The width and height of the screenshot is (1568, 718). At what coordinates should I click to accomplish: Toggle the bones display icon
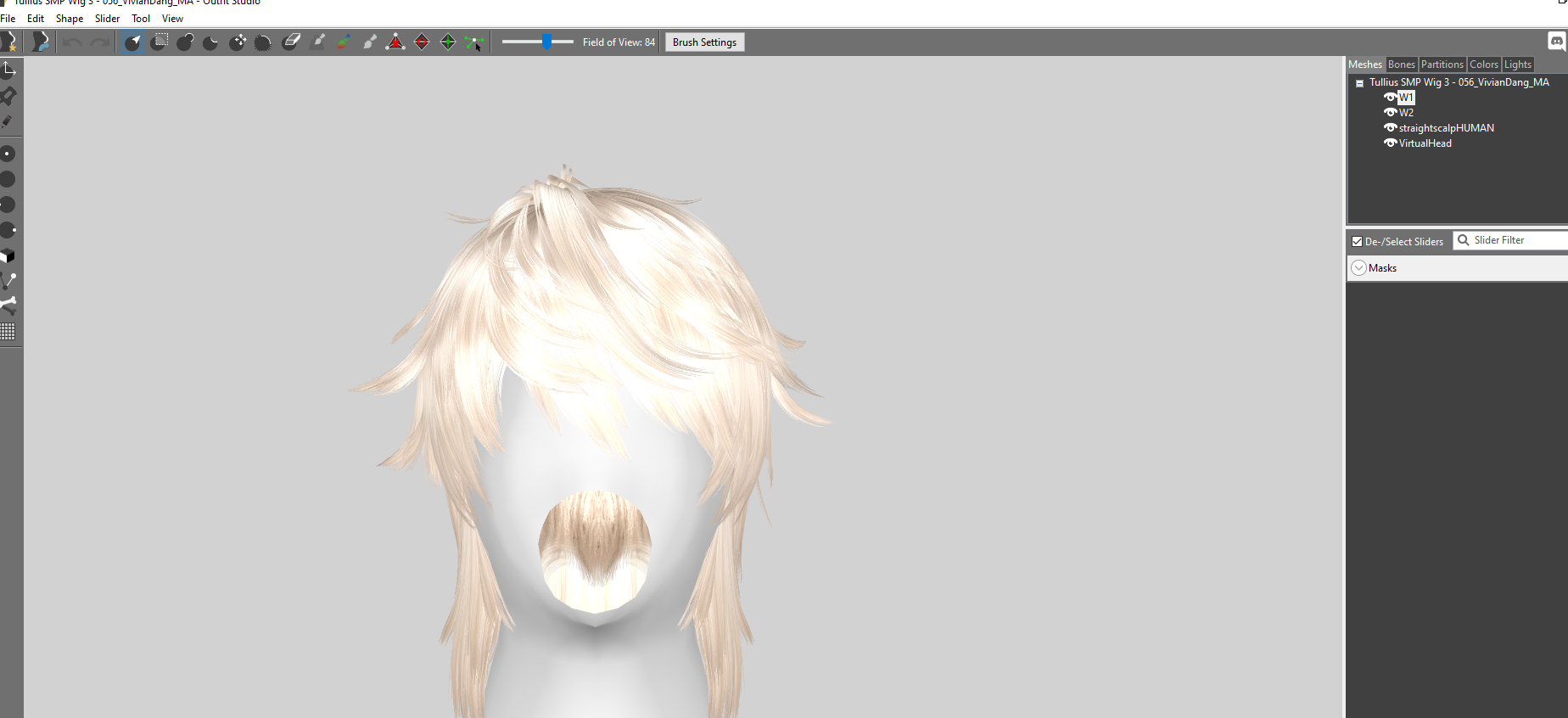coord(8,306)
